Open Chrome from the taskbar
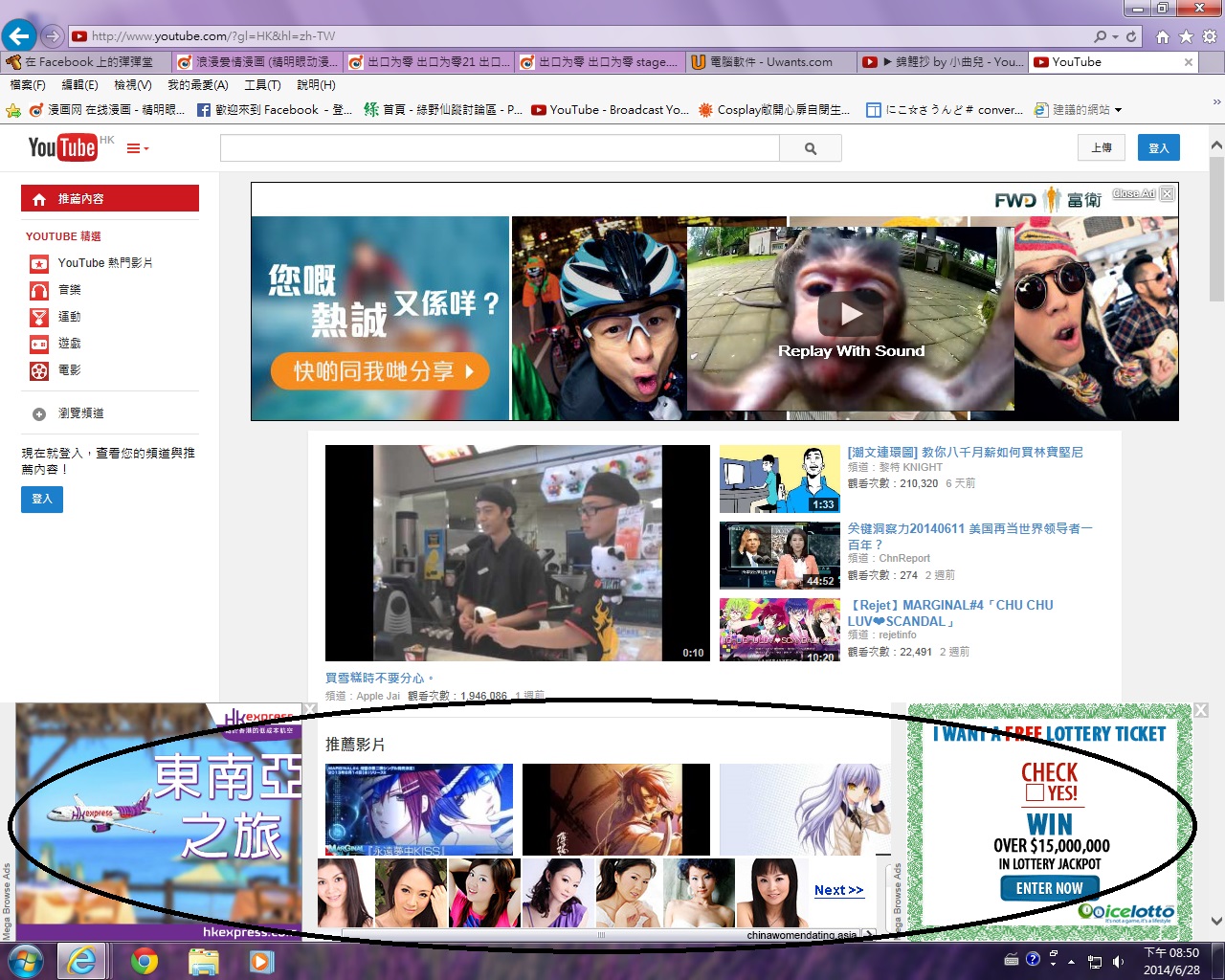 click(145, 960)
